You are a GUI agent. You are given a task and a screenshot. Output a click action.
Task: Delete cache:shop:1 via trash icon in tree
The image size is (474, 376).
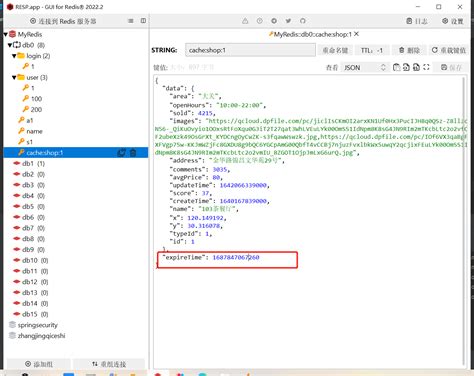pyautogui.click(x=133, y=153)
